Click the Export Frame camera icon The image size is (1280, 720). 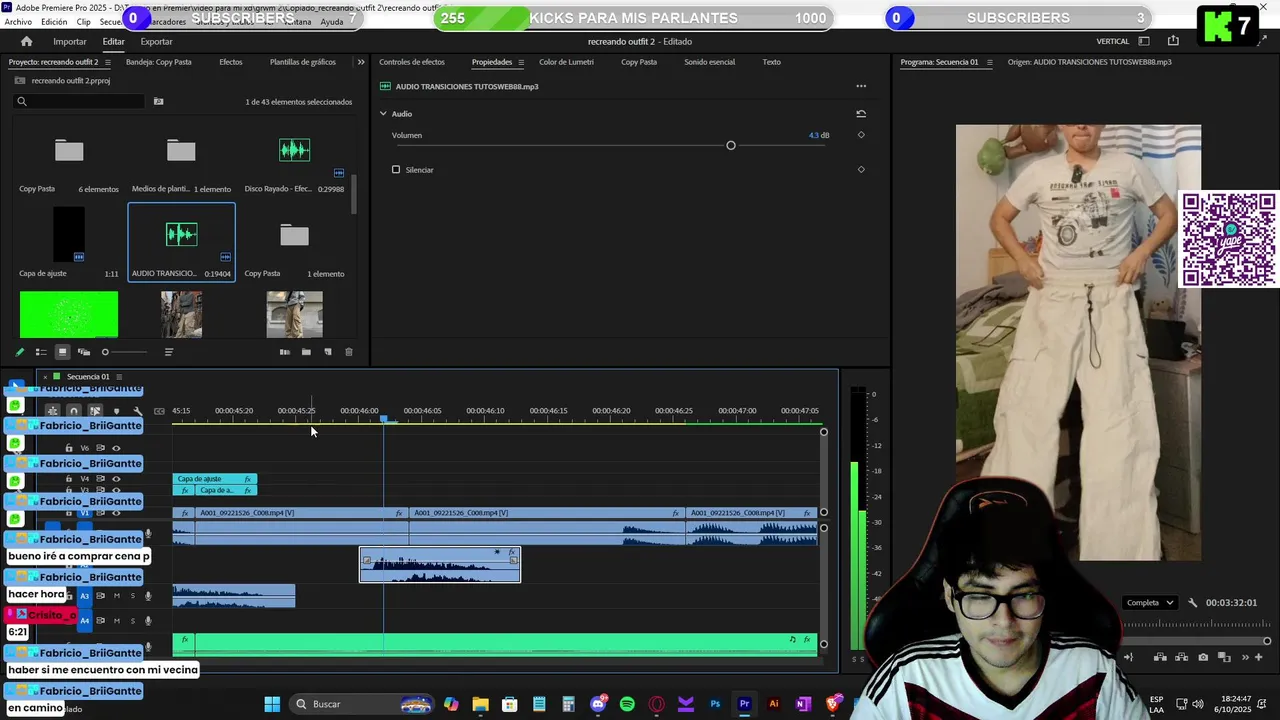coord(1203,657)
